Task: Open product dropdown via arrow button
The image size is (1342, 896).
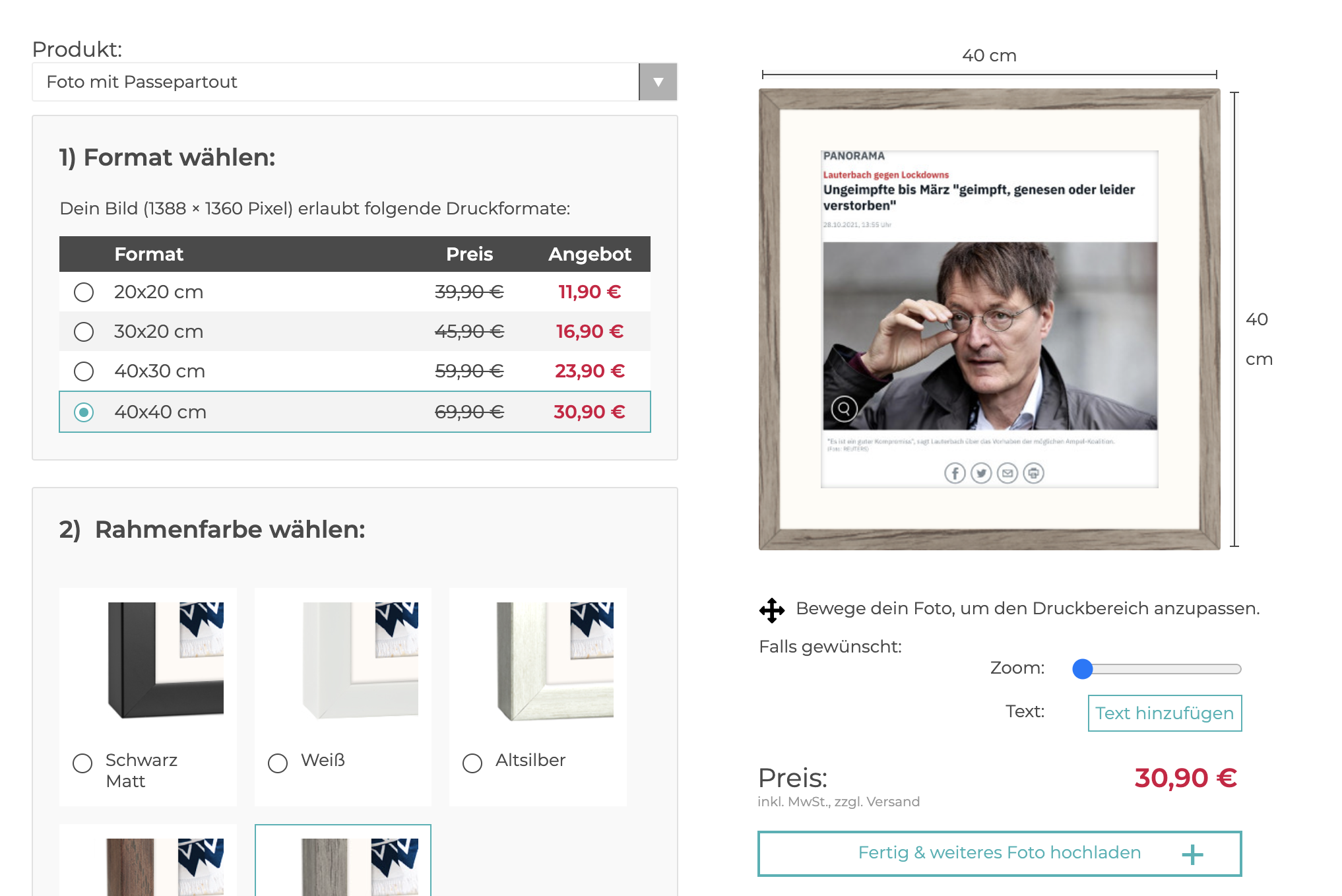Action: (658, 82)
